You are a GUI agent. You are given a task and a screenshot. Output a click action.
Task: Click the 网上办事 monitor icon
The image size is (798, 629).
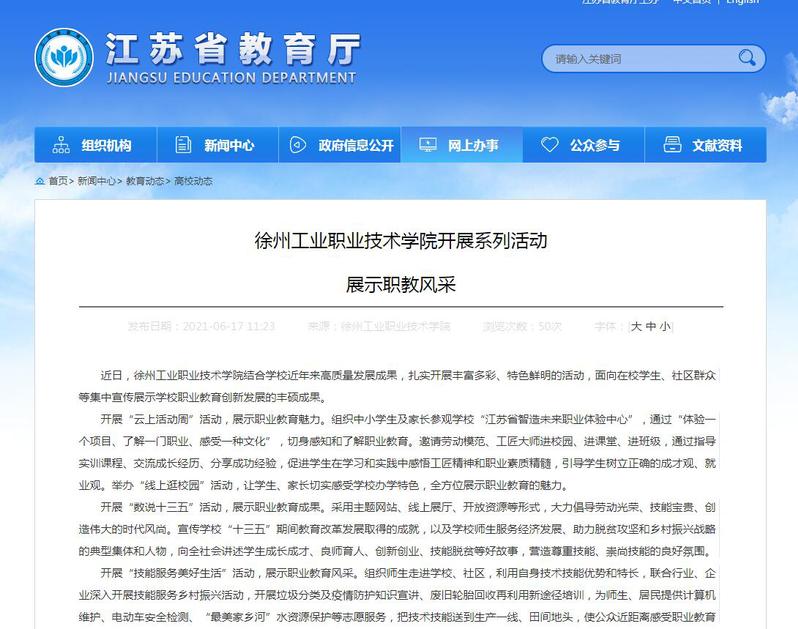(x=428, y=145)
